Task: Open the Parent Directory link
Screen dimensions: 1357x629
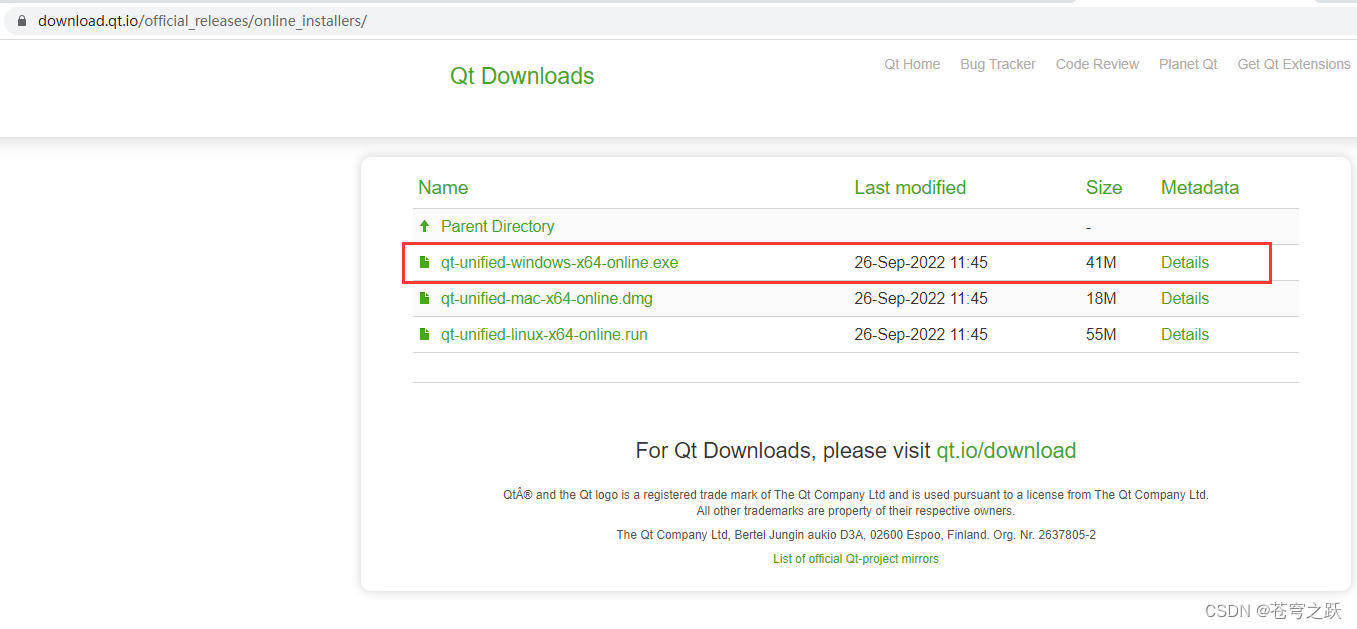Action: pyautogui.click(x=497, y=226)
